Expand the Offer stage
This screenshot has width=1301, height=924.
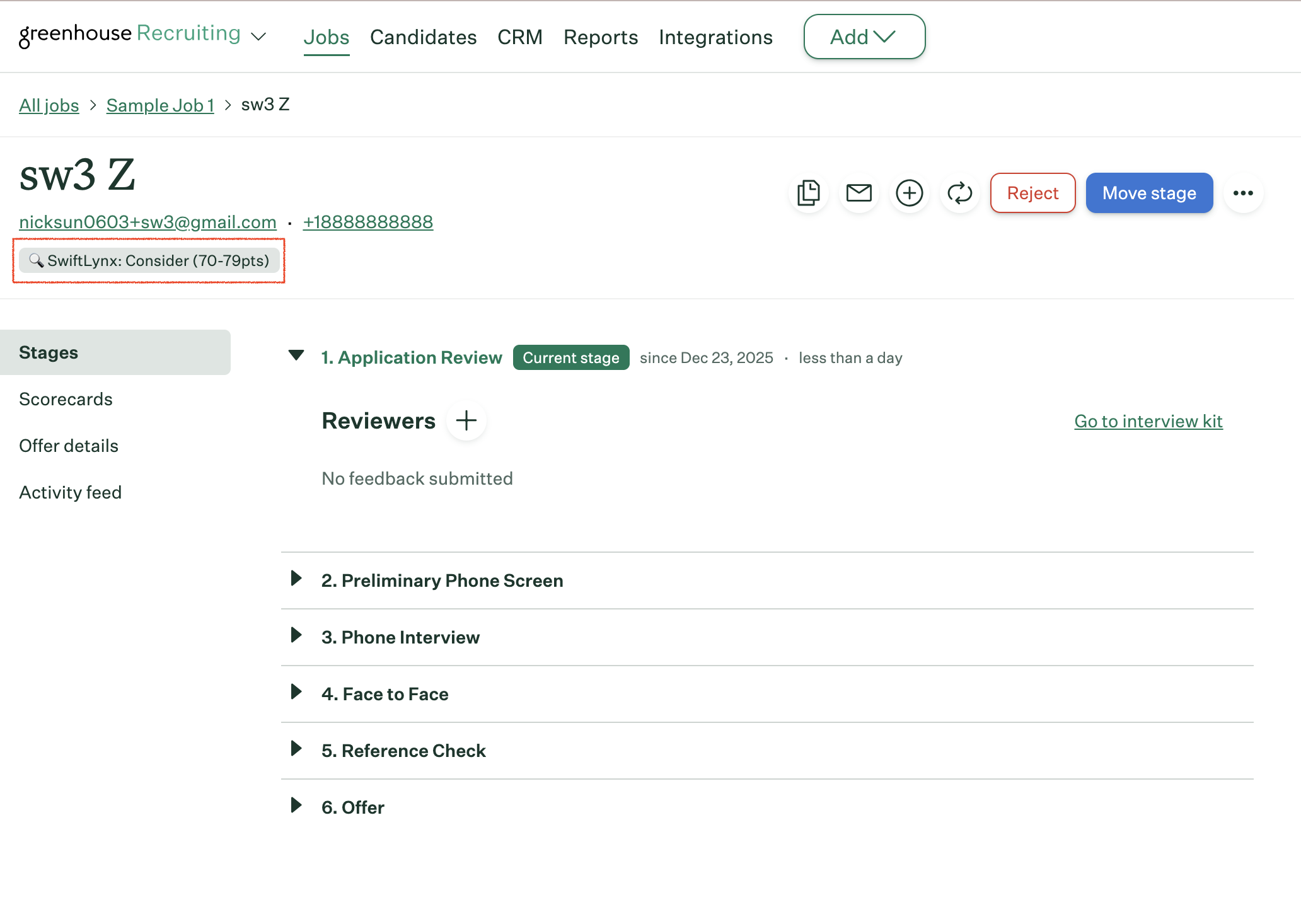[296, 806]
